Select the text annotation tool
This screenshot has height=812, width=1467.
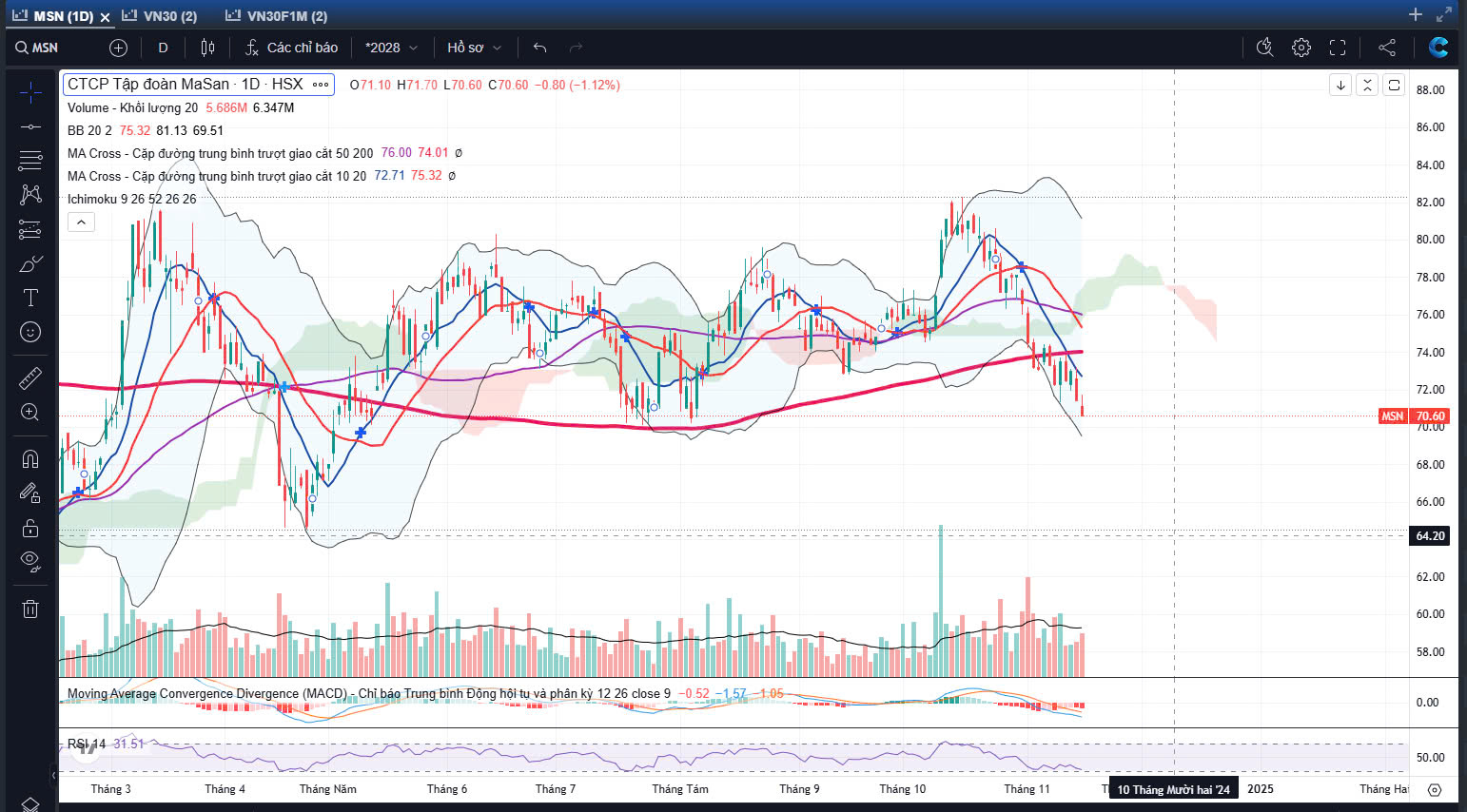30,298
